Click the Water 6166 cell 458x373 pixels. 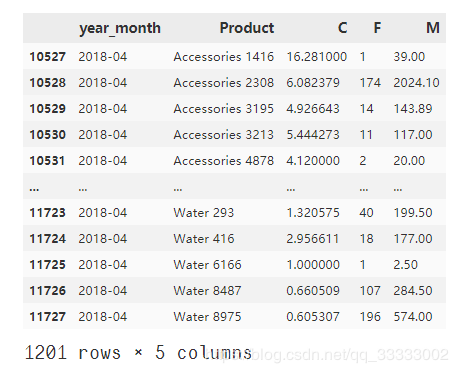click(x=207, y=265)
